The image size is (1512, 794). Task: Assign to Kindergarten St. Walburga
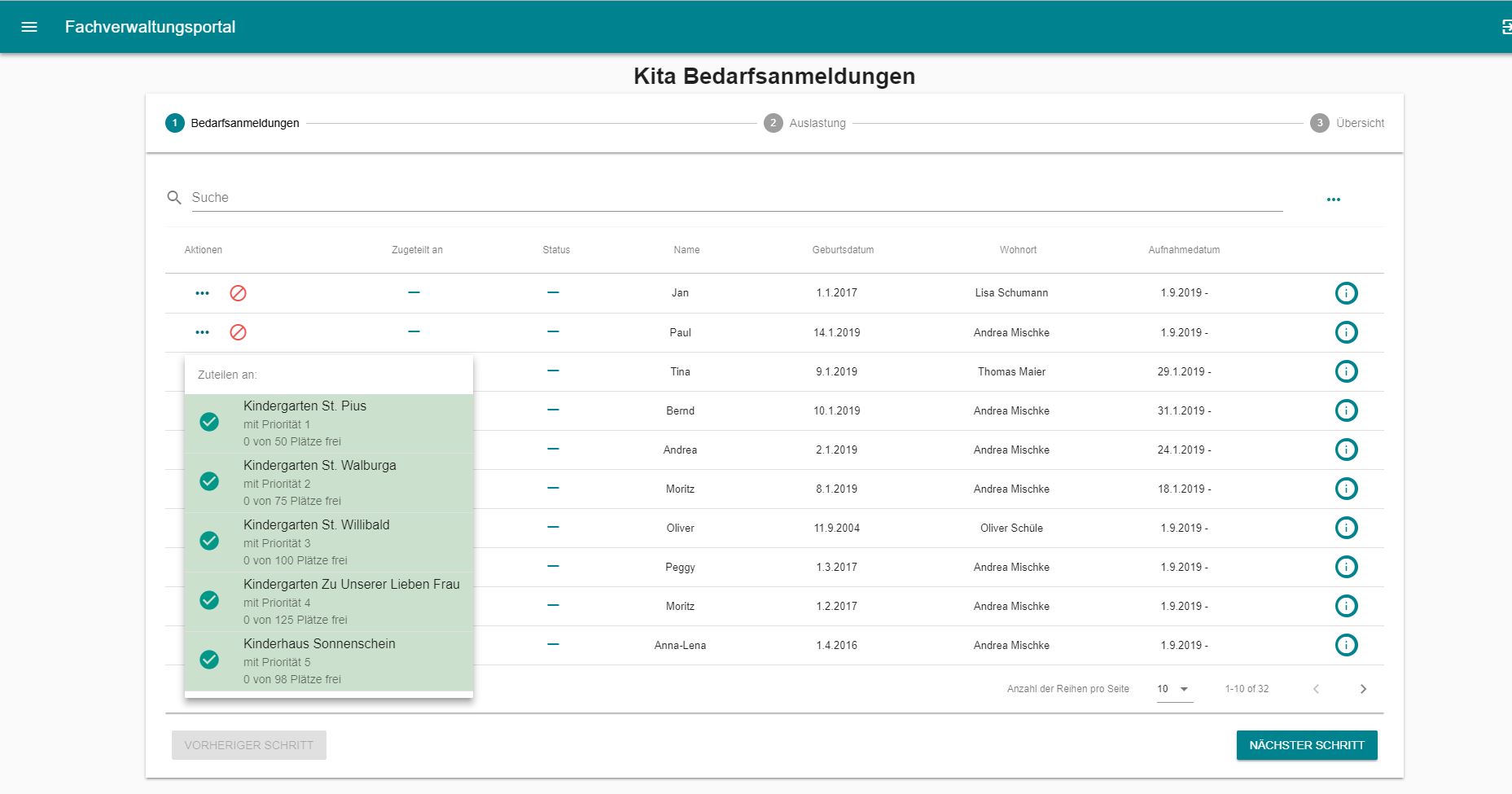[319, 466]
